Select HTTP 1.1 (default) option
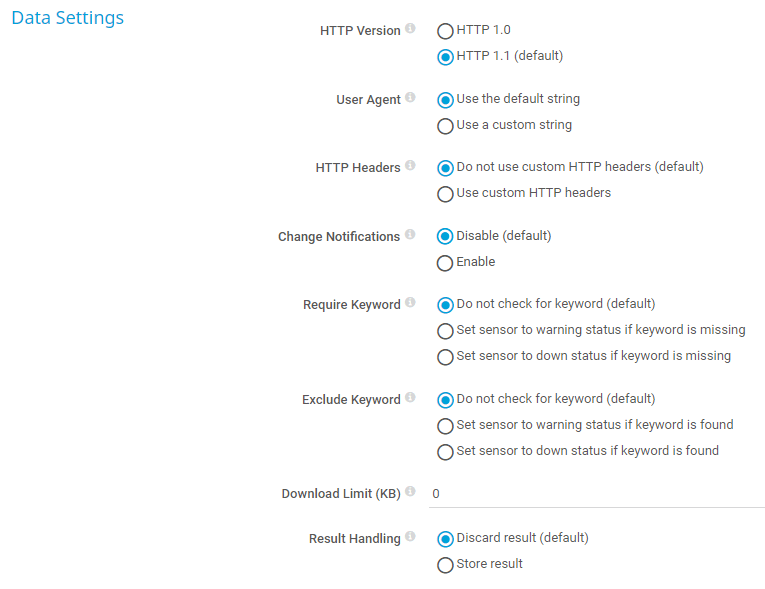765x589 pixels. click(x=446, y=57)
